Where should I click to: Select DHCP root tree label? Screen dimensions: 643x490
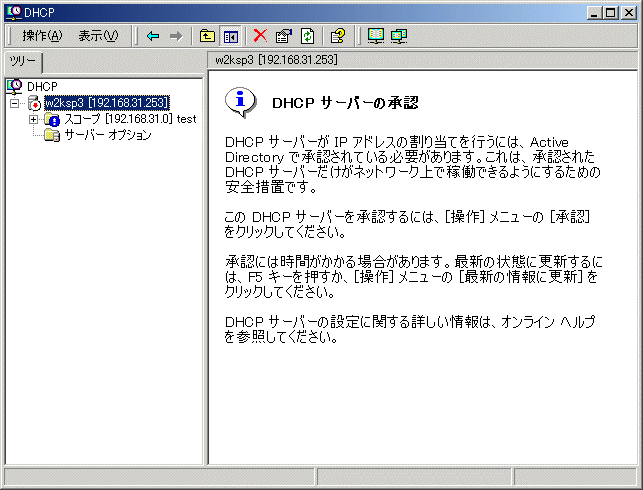(x=42, y=87)
